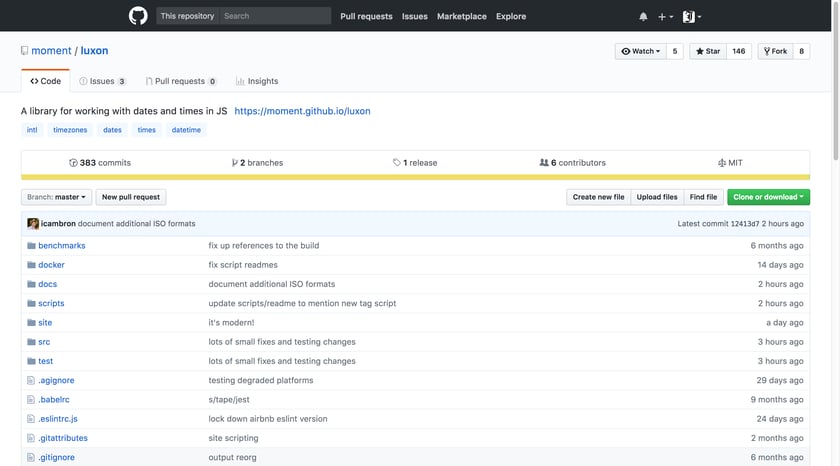Switch to the Code tab
840x466 pixels.
pyautogui.click(x=46, y=81)
